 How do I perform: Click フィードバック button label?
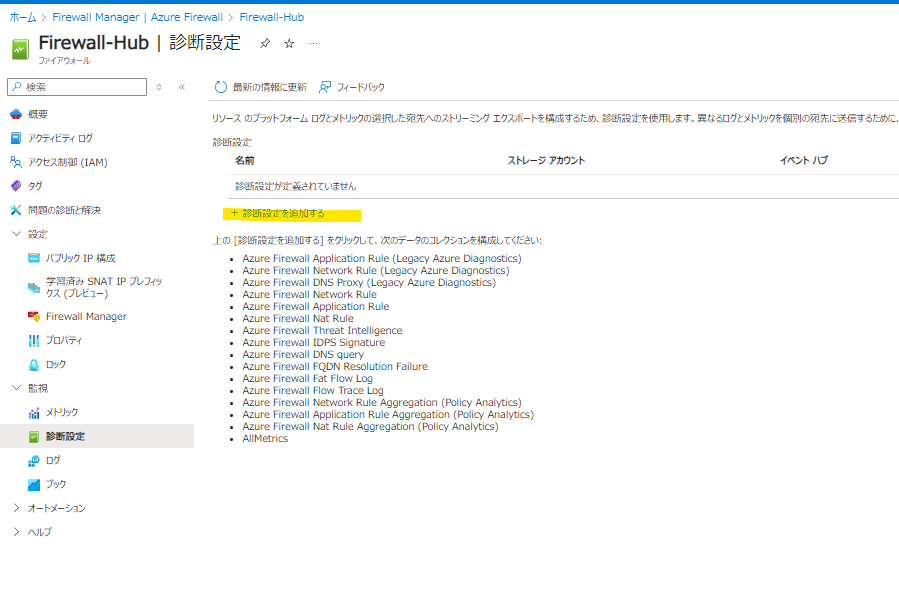[361, 87]
